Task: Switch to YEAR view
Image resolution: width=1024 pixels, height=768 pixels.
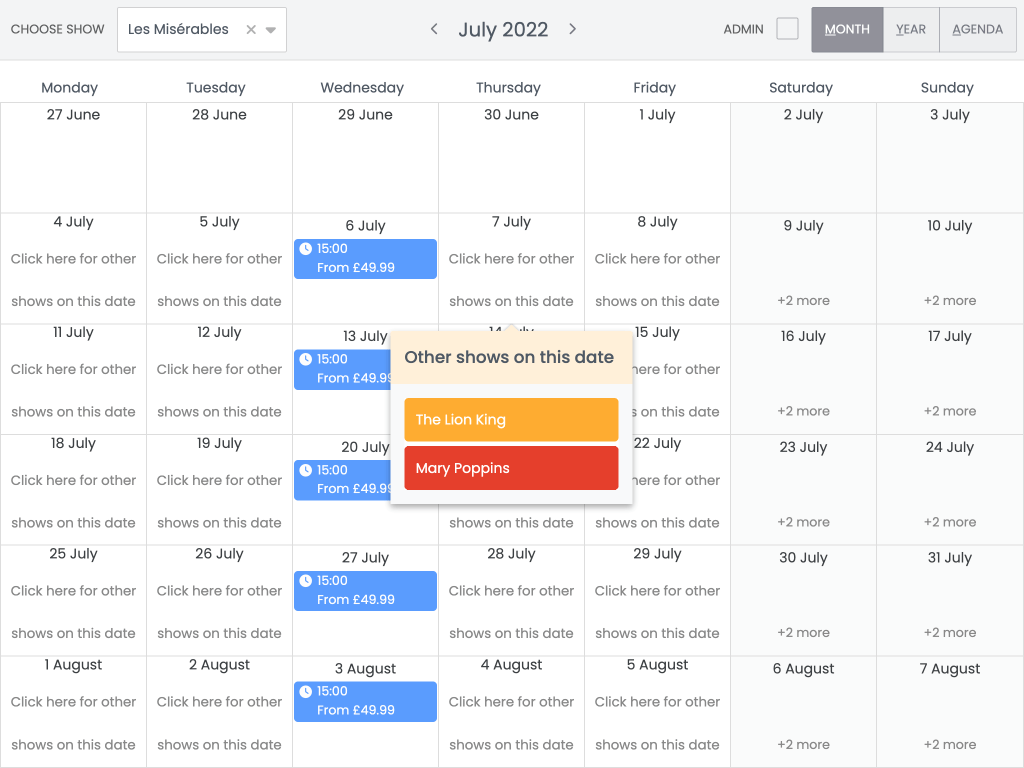Action: tap(910, 29)
